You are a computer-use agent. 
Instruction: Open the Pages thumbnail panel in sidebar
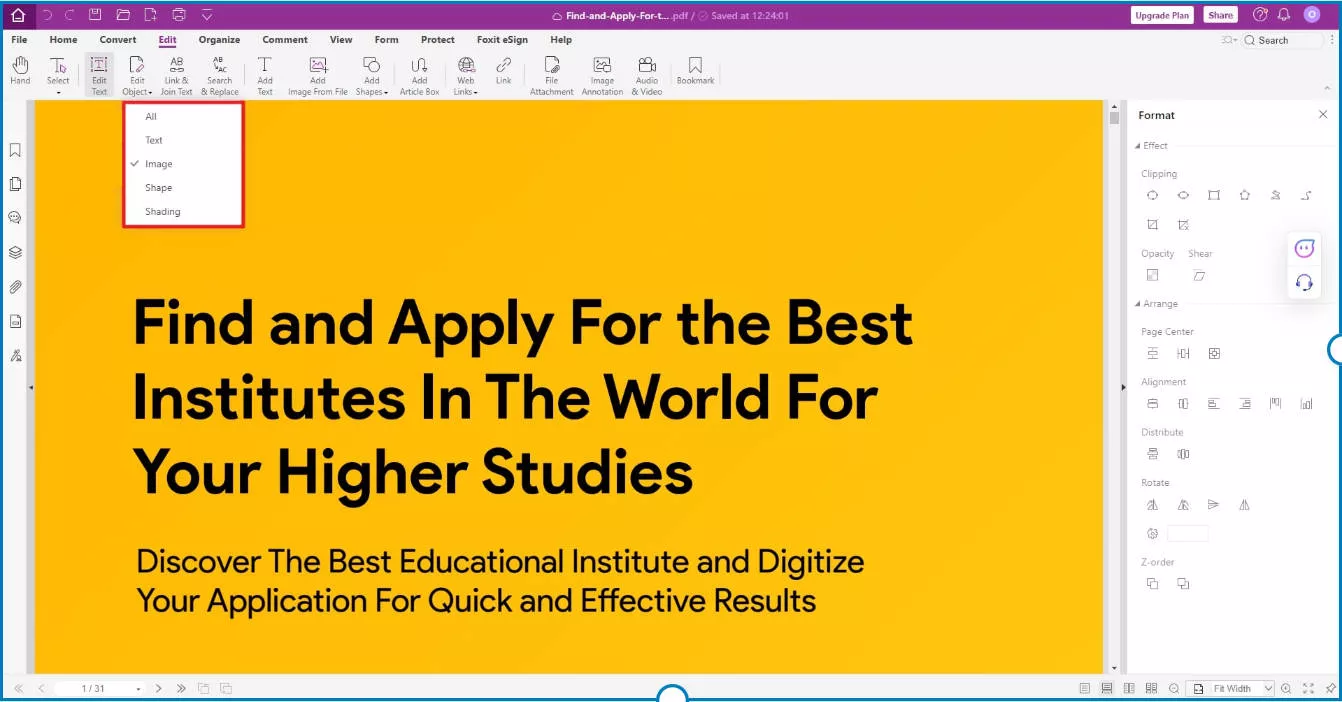pos(15,184)
